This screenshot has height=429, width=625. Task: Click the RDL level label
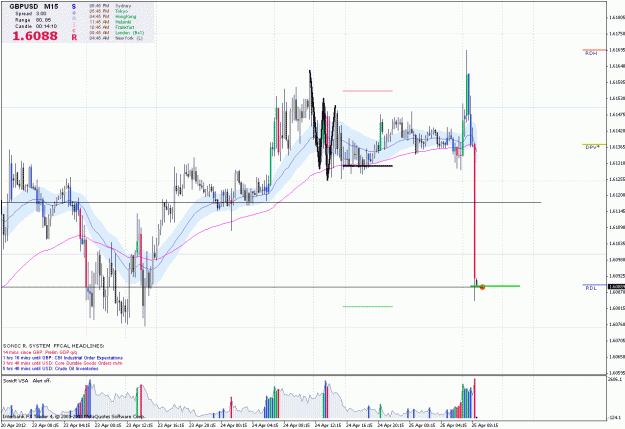pos(591,288)
